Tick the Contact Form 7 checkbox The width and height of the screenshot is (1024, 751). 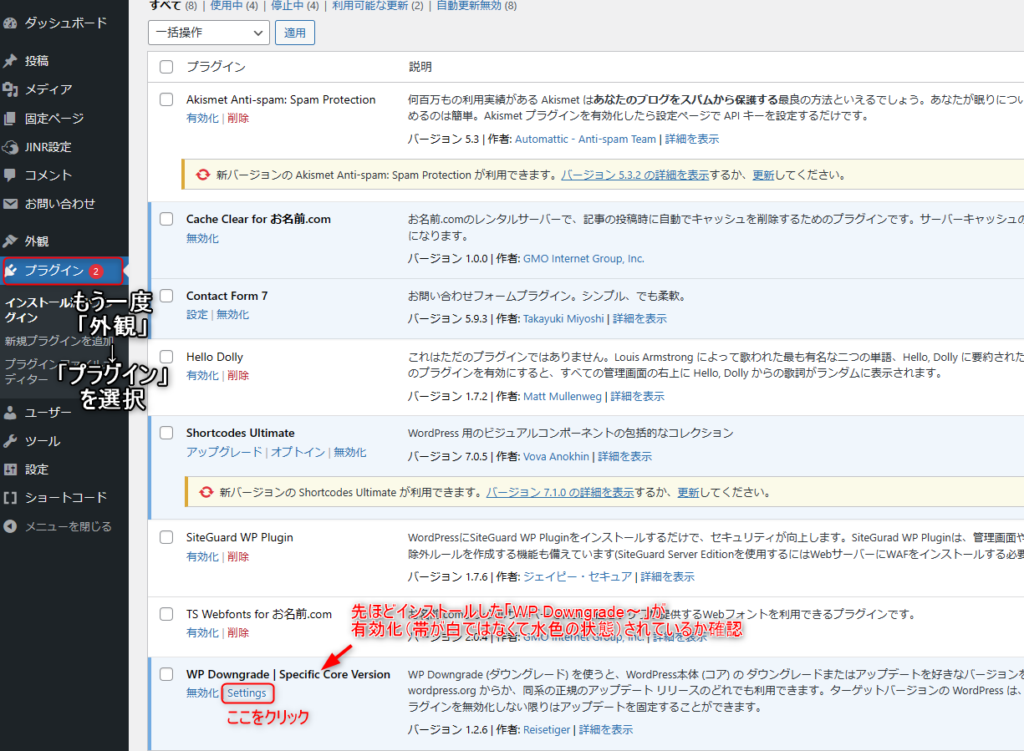167,296
